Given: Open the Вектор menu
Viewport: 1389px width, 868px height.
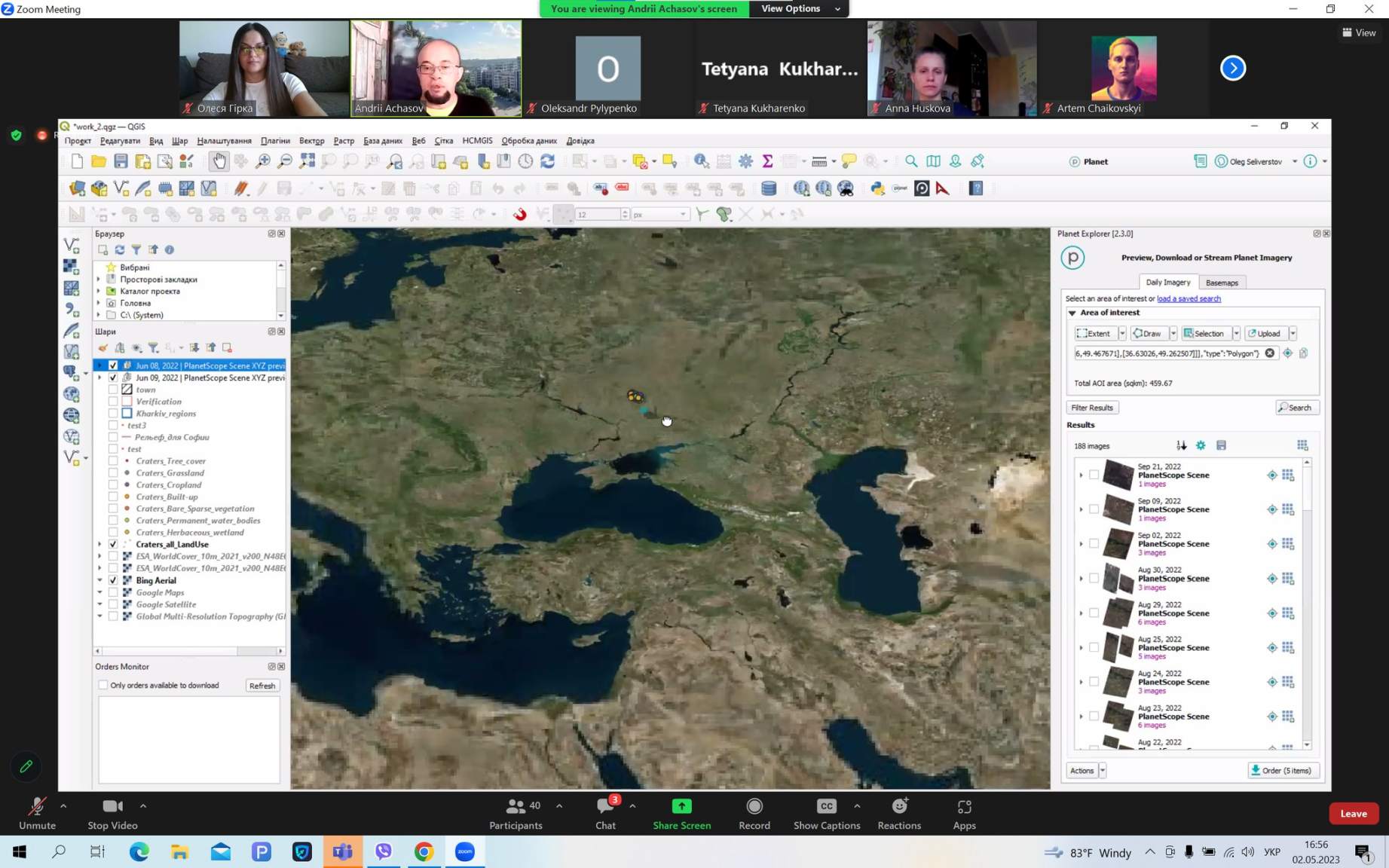Looking at the screenshot, I should pos(311,141).
